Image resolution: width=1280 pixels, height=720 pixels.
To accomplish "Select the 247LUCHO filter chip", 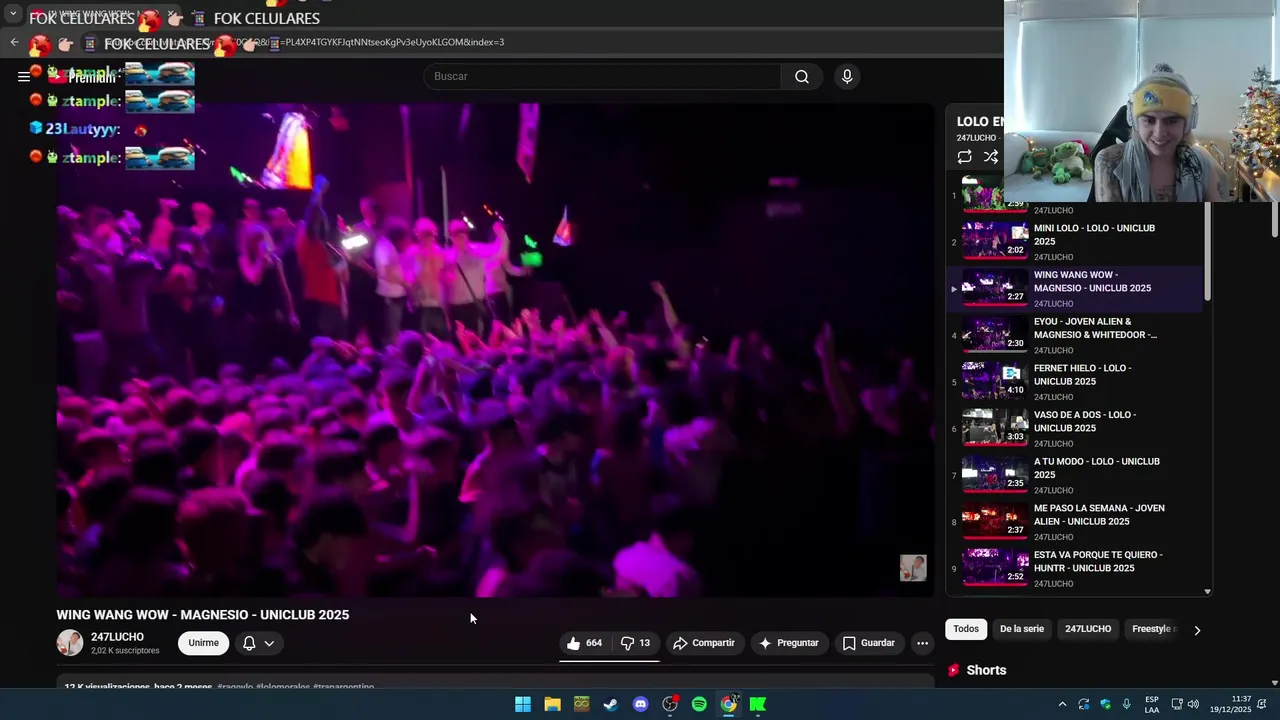I will tap(1088, 629).
